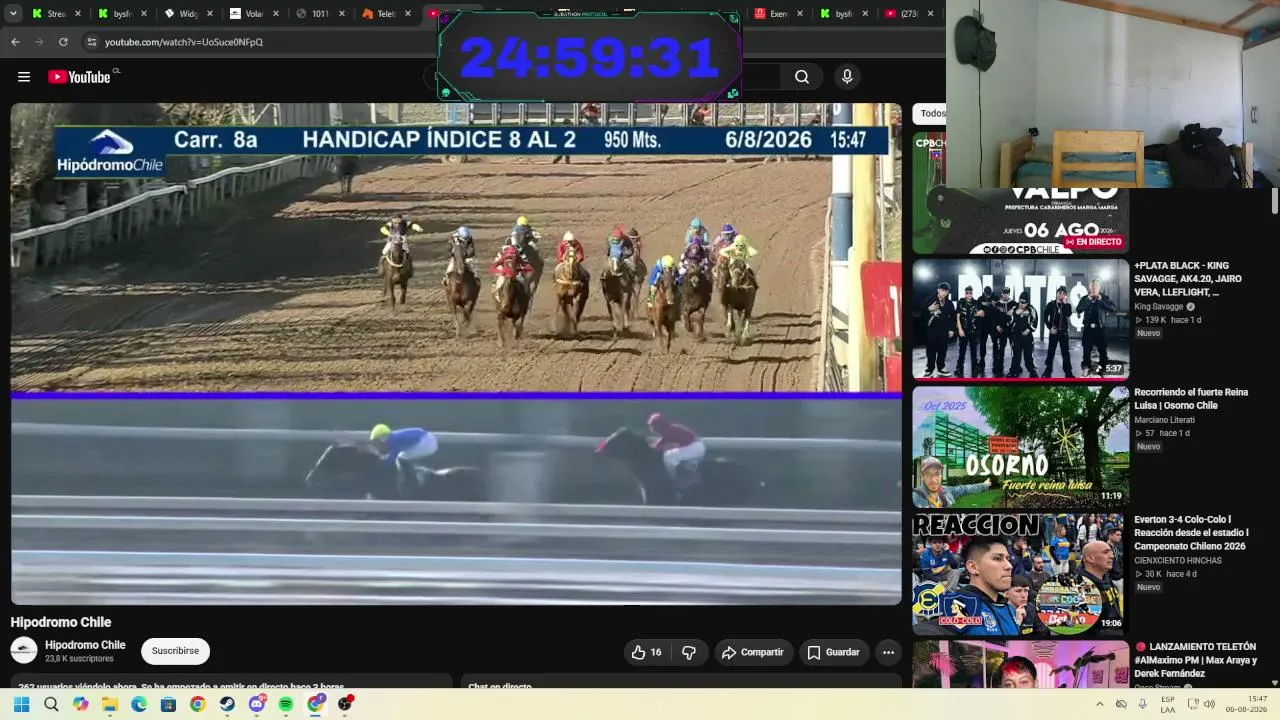The width and height of the screenshot is (1280, 720).
Task: Launch Copilot from the taskbar
Action: 80,704
